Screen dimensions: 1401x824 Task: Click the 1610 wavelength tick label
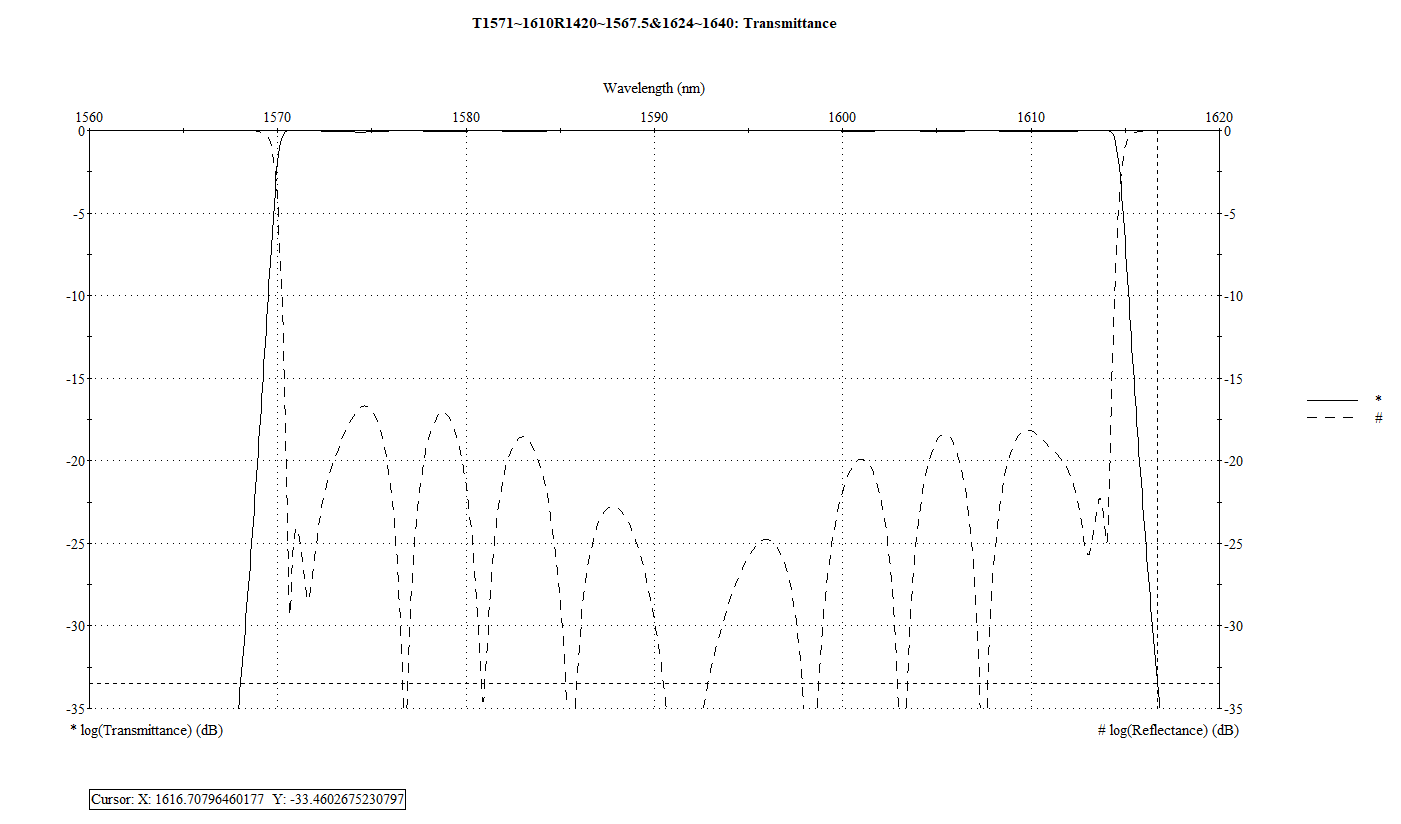pos(1031,117)
